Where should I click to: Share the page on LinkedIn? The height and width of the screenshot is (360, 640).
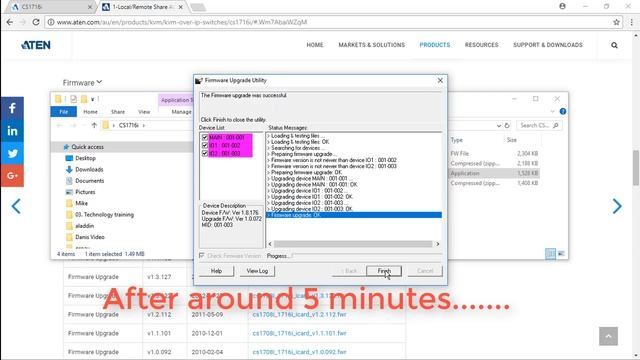click(12, 131)
